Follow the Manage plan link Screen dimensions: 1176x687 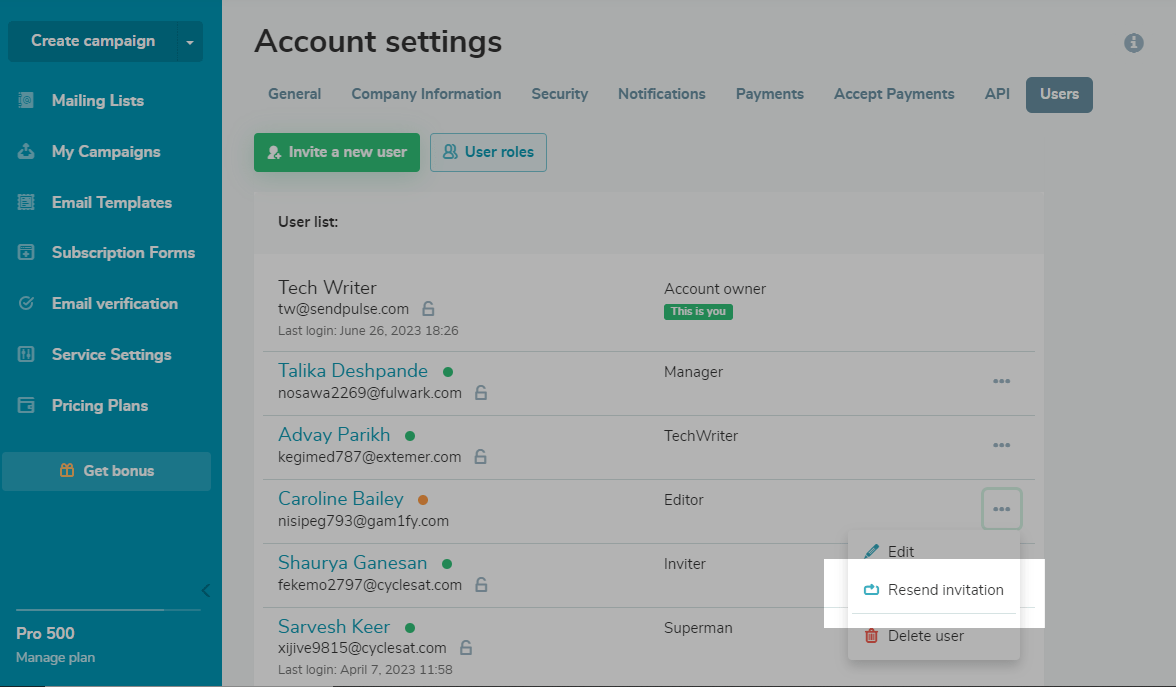55,657
